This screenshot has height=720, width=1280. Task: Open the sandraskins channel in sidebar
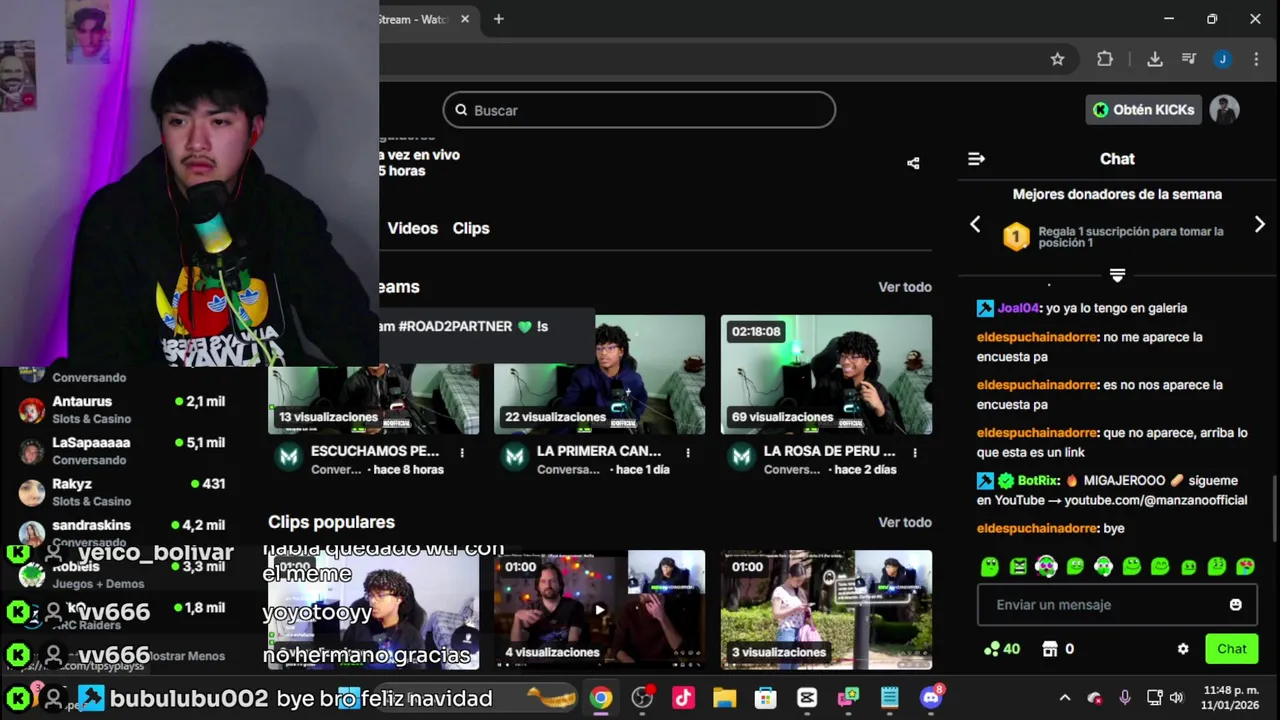[125, 532]
